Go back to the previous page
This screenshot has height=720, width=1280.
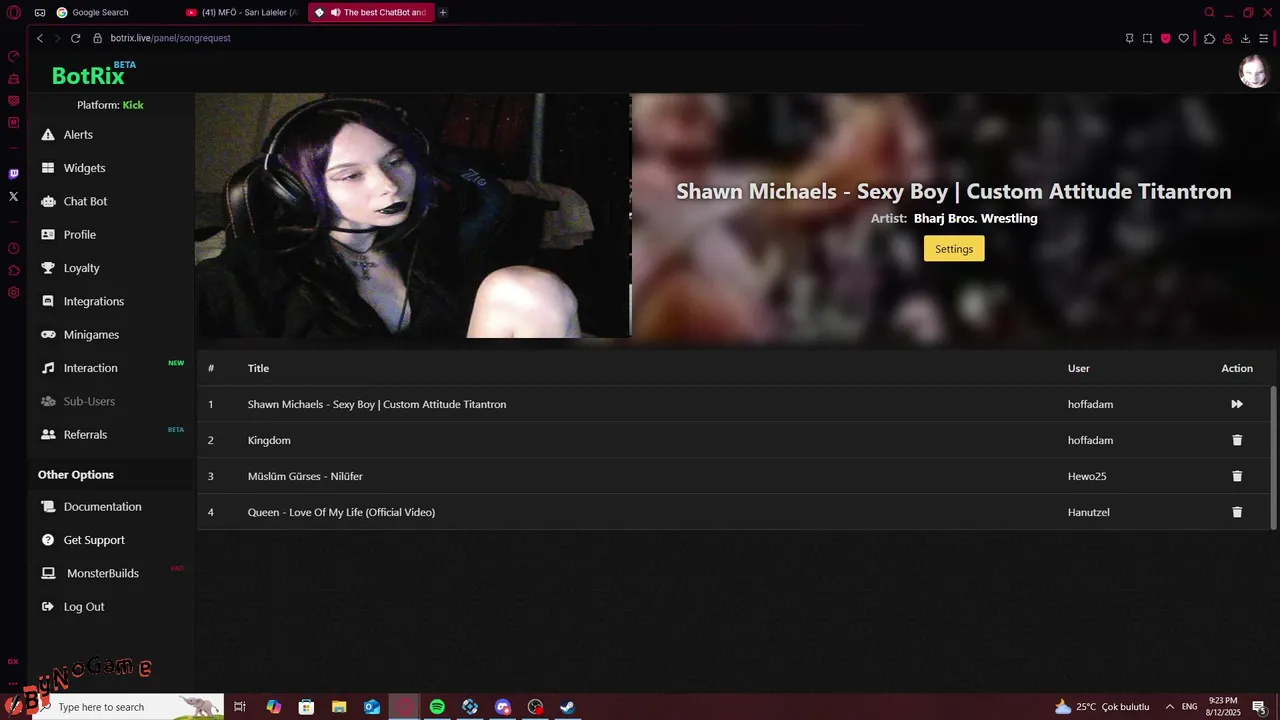coord(40,38)
